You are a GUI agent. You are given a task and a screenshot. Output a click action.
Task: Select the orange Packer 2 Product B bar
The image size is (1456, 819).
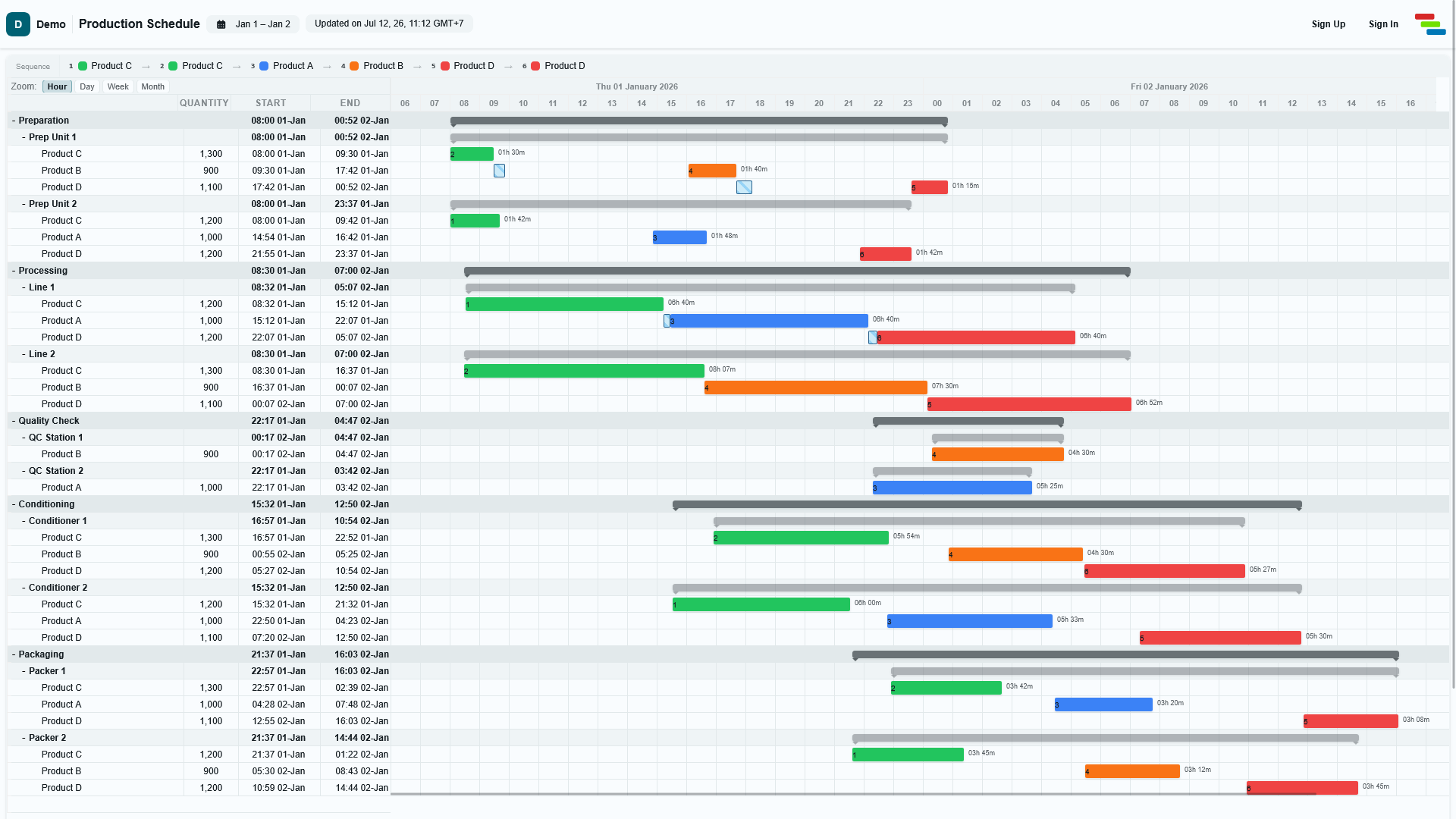coord(1132,771)
